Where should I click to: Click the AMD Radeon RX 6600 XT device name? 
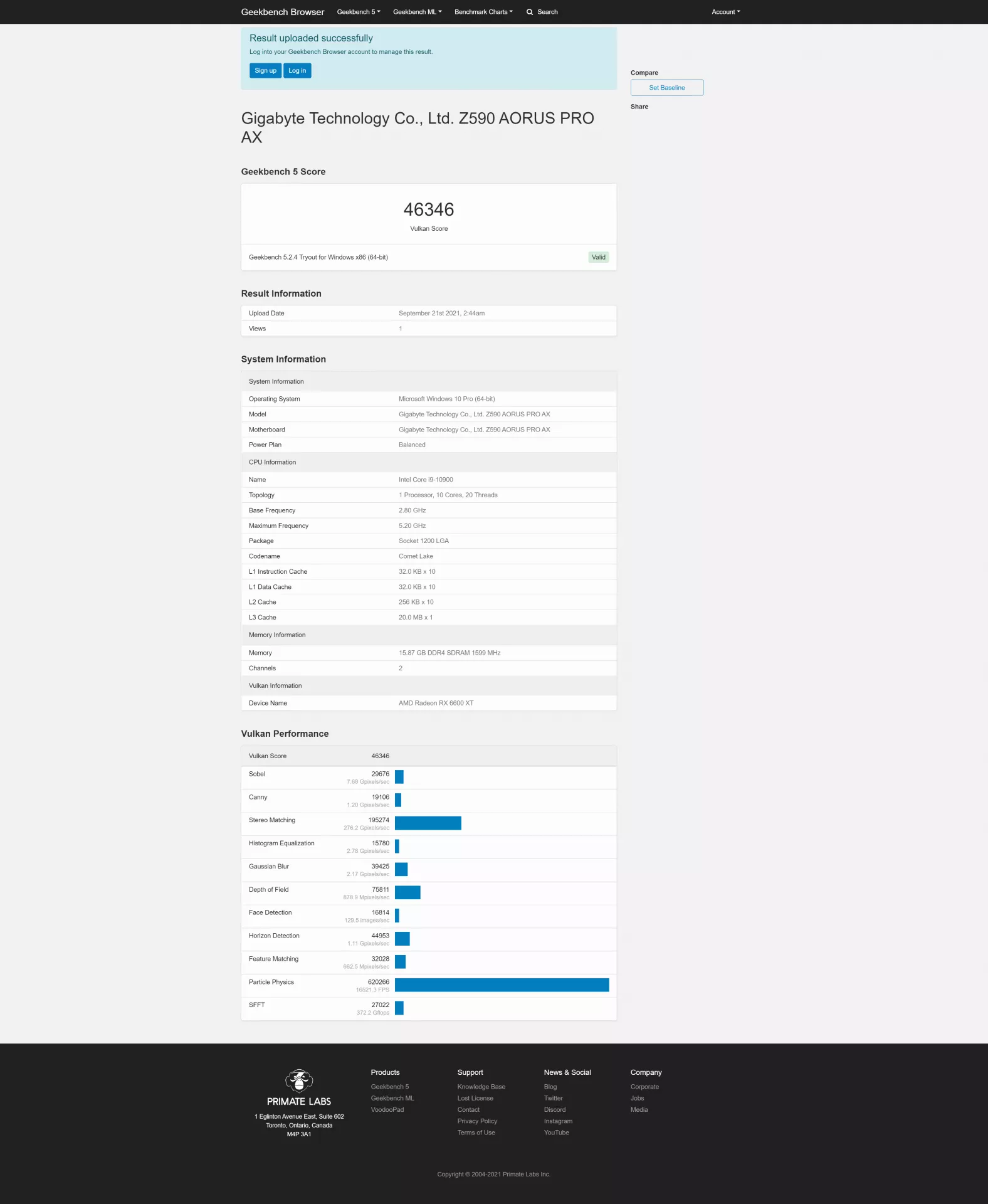(x=436, y=703)
